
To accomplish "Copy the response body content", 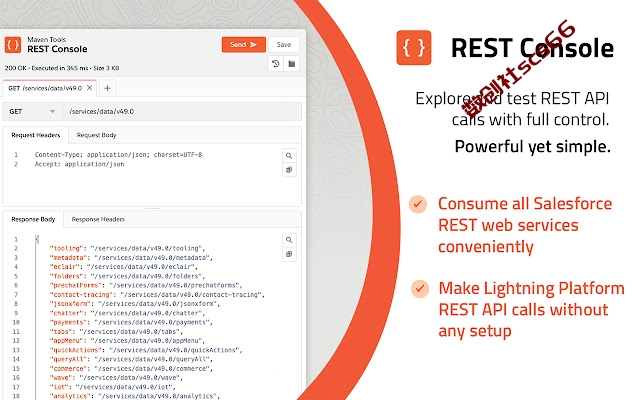I will (x=289, y=254).
